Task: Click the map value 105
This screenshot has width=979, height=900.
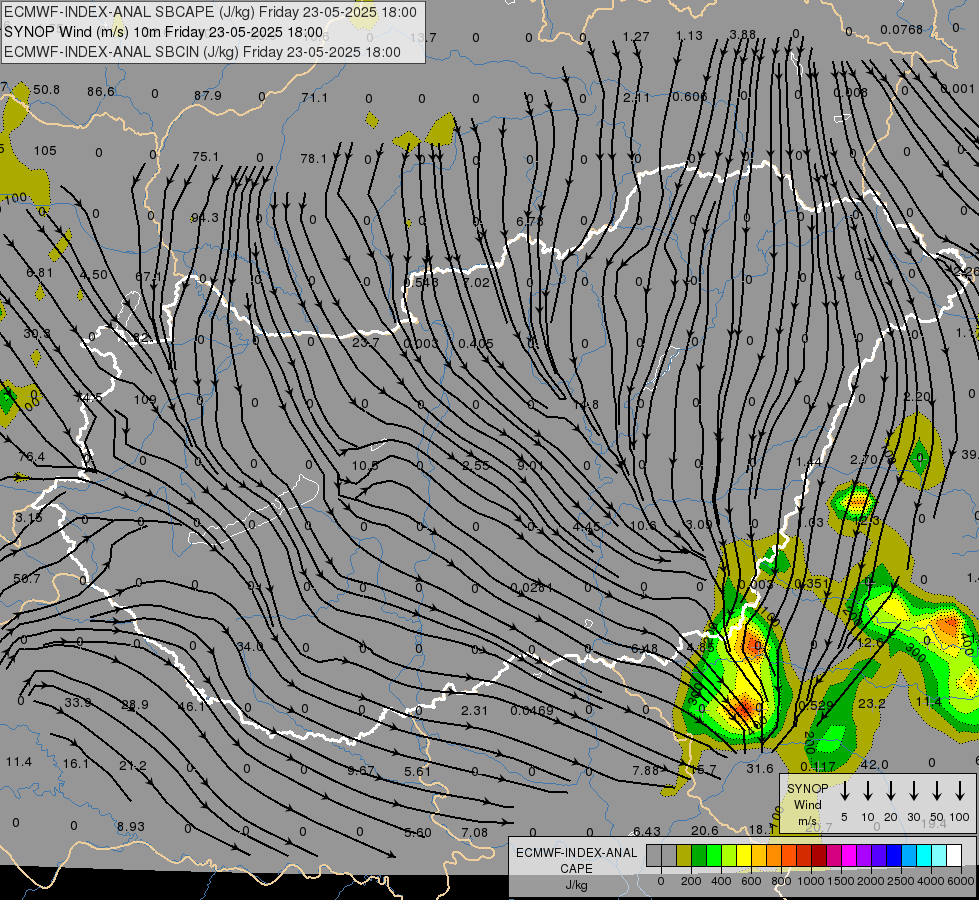Action: tap(45, 151)
